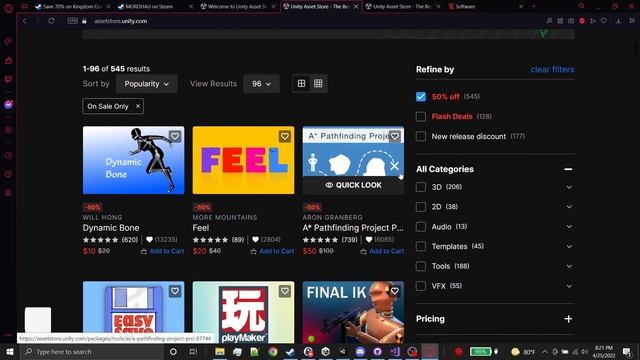Switch to the large grid view
Image resolution: width=640 pixels, height=360 pixels.
tap(301, 84)
